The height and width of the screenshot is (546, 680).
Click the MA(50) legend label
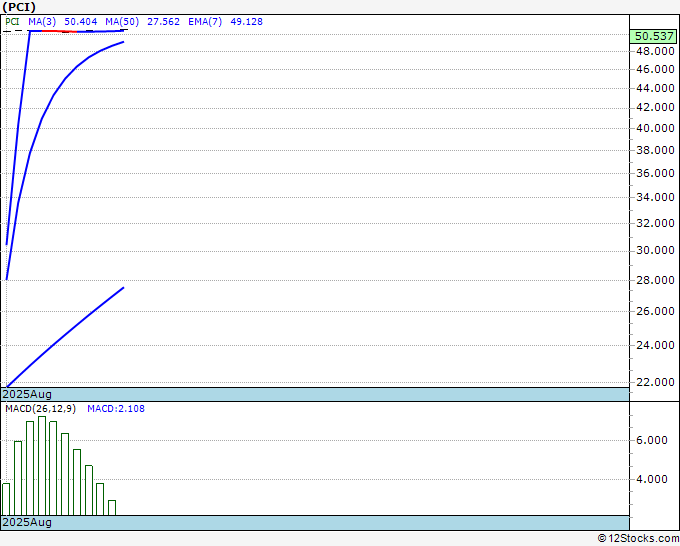(x=122, y=22)
